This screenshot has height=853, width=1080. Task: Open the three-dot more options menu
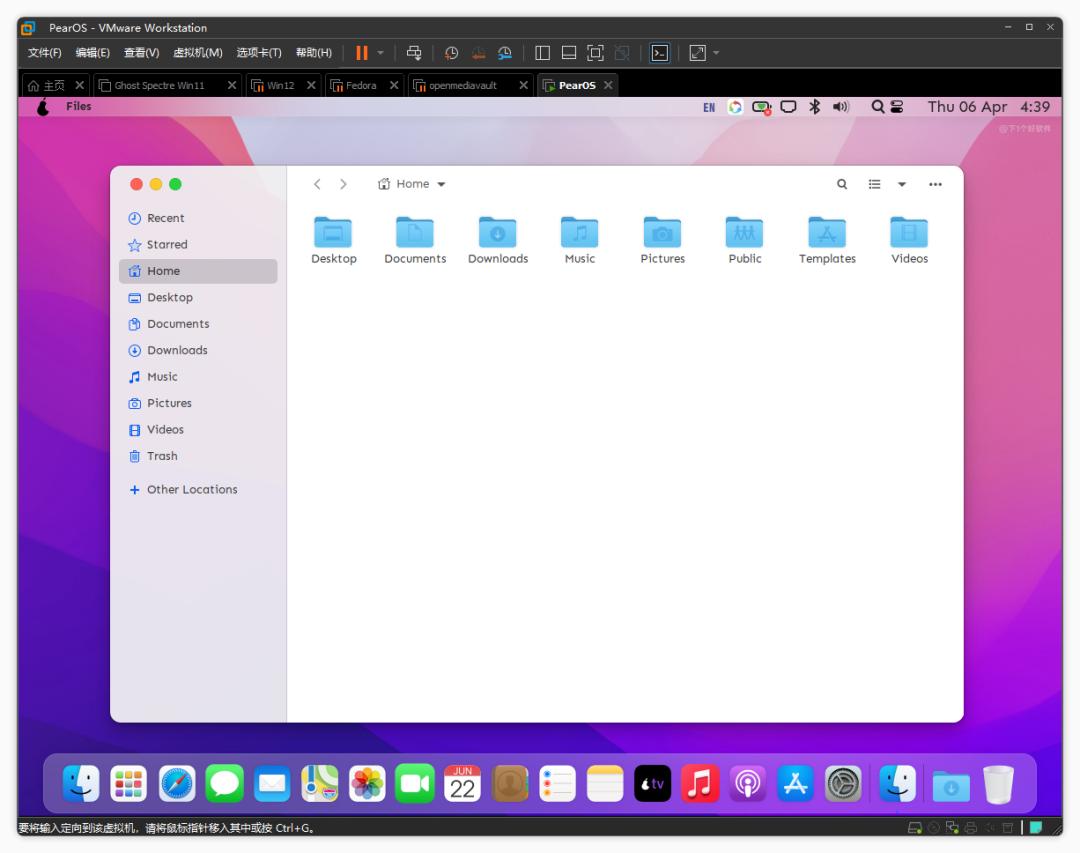[935, 184]
